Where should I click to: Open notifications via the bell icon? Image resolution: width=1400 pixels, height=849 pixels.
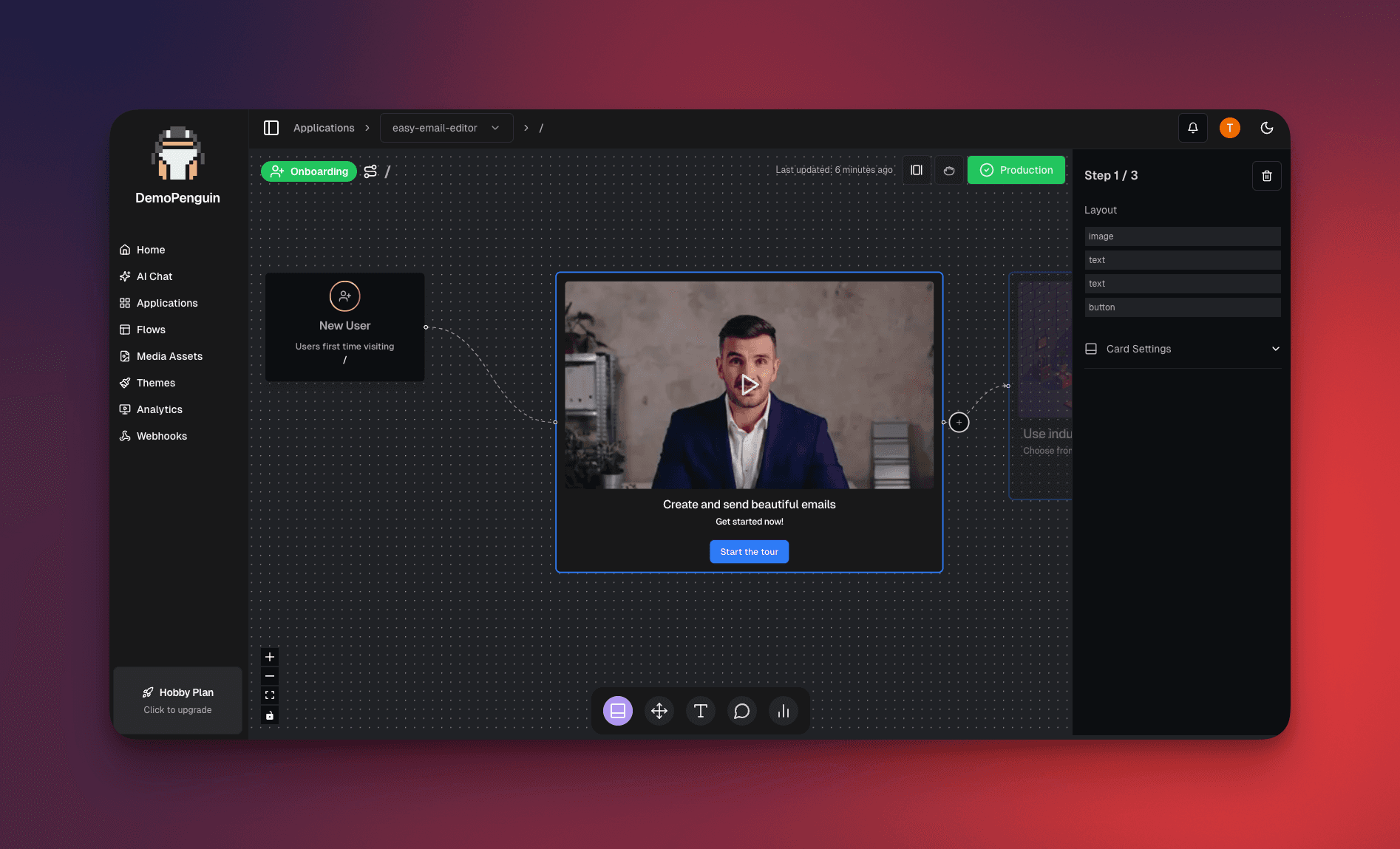click(x=1192, y=127)
